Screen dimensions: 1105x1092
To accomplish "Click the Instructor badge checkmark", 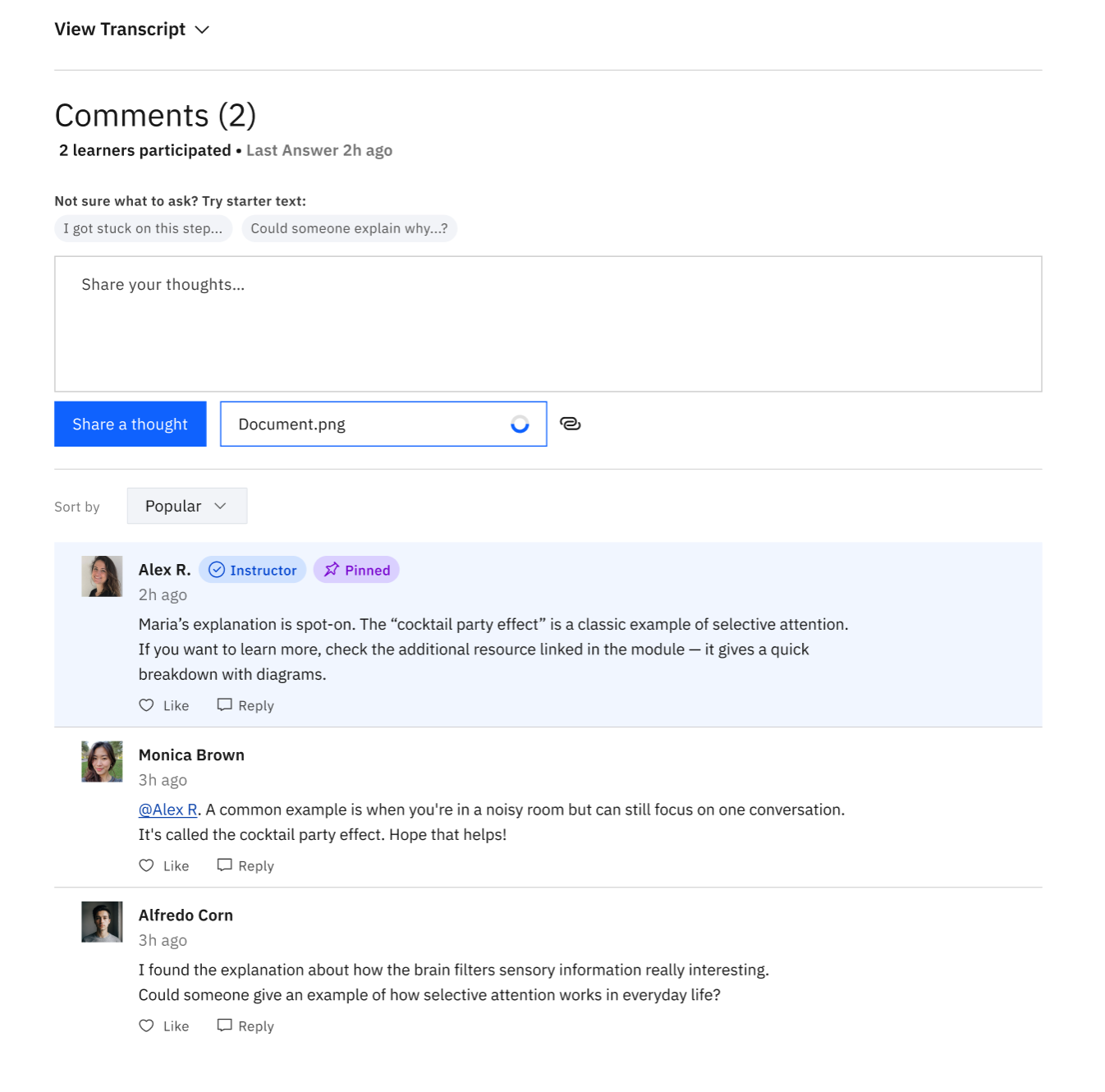I will pos(217,570).
